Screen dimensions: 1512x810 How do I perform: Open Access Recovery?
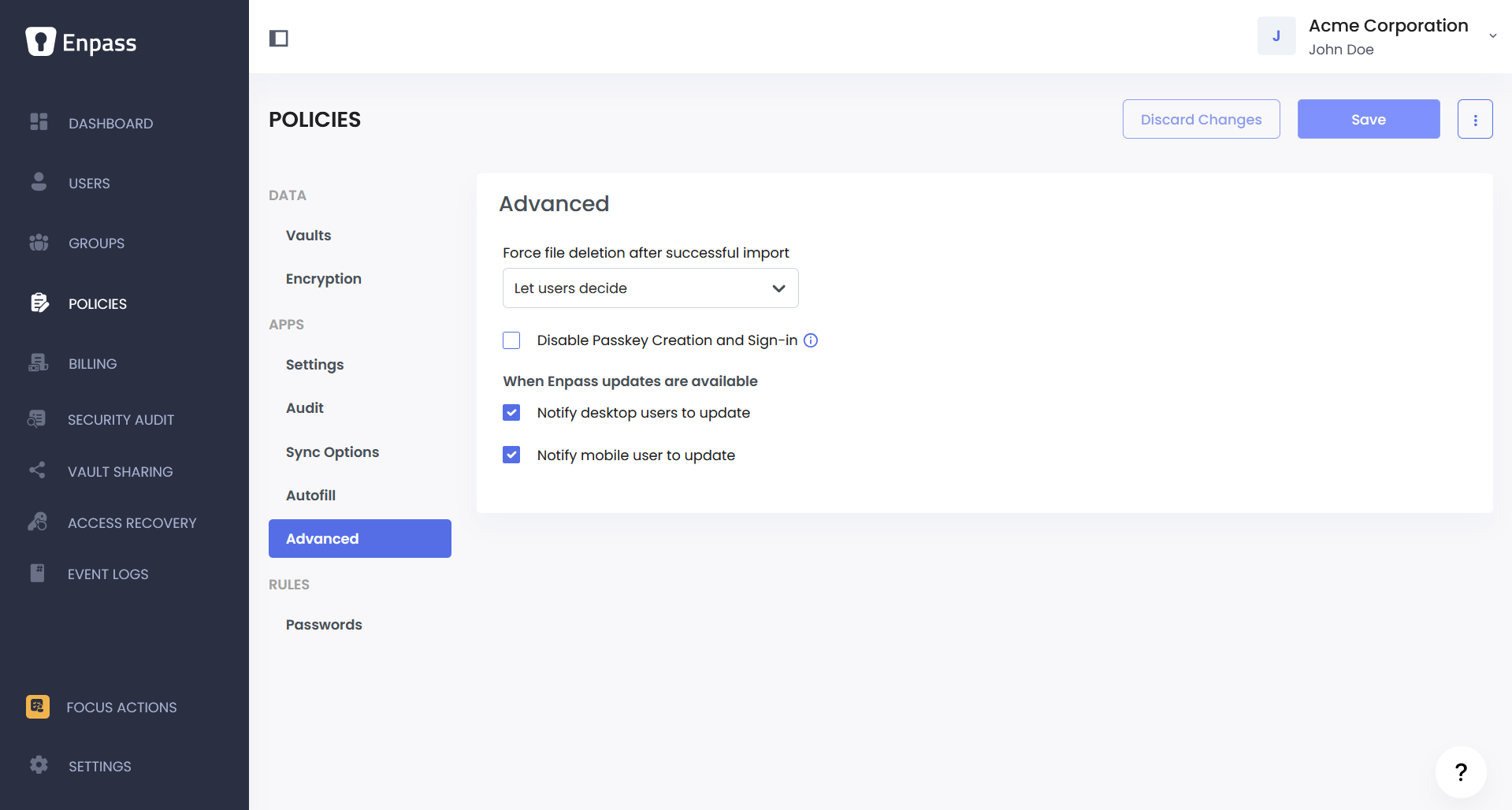pos(132,522)
